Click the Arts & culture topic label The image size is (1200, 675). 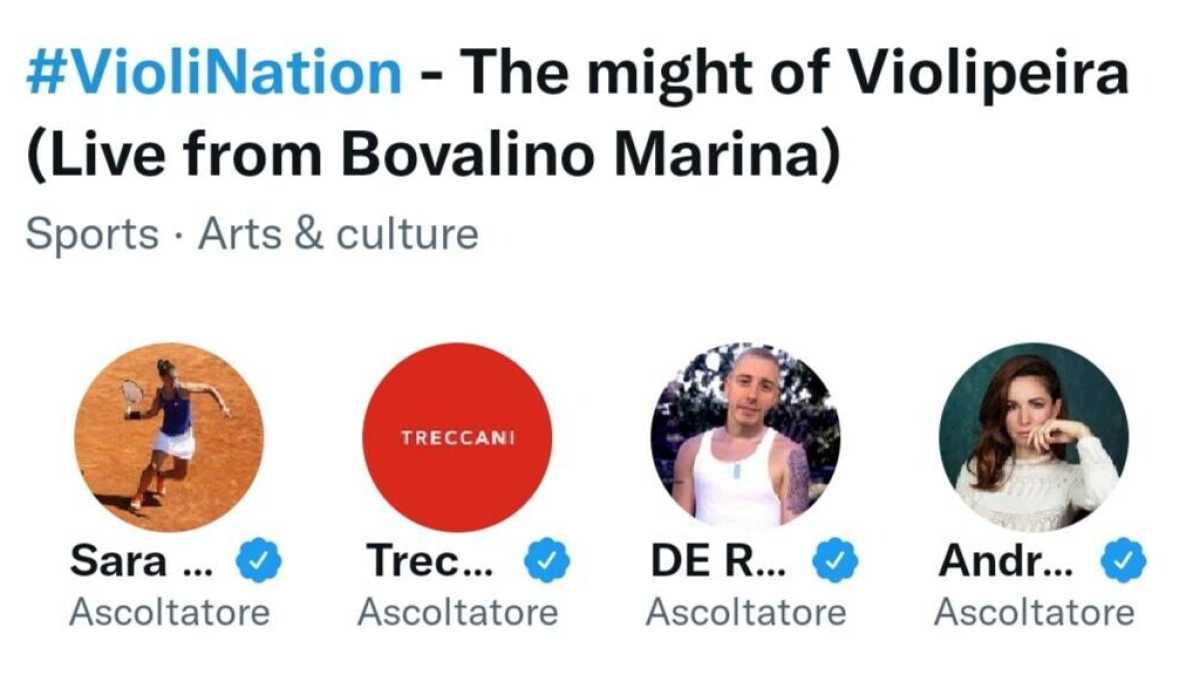(337, 232)
